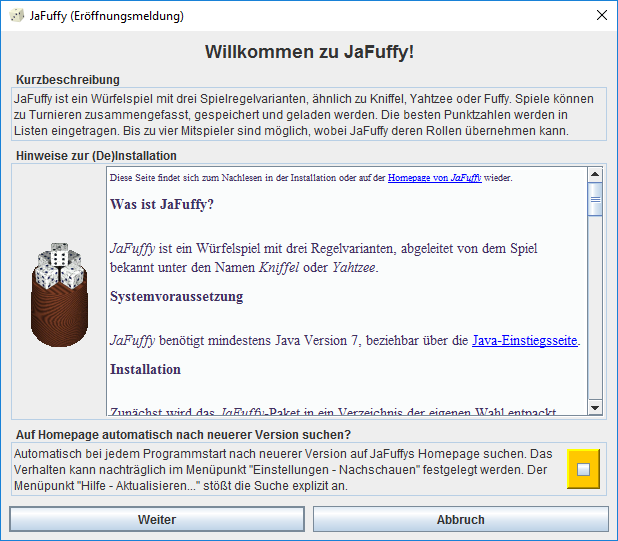Close the JaFuffy welcome window

(601, 16)
